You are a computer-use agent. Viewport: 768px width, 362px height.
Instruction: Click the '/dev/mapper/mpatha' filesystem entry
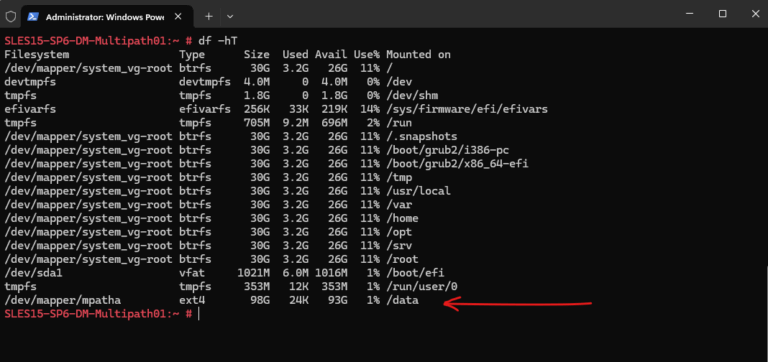click(x=63, y=300)
